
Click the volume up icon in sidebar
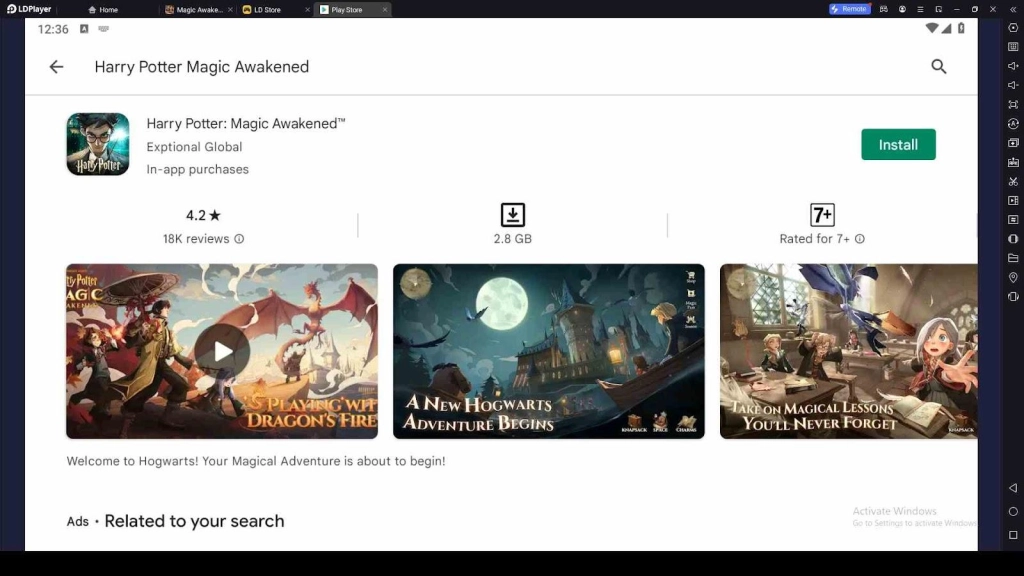[x=1013, y=66]
